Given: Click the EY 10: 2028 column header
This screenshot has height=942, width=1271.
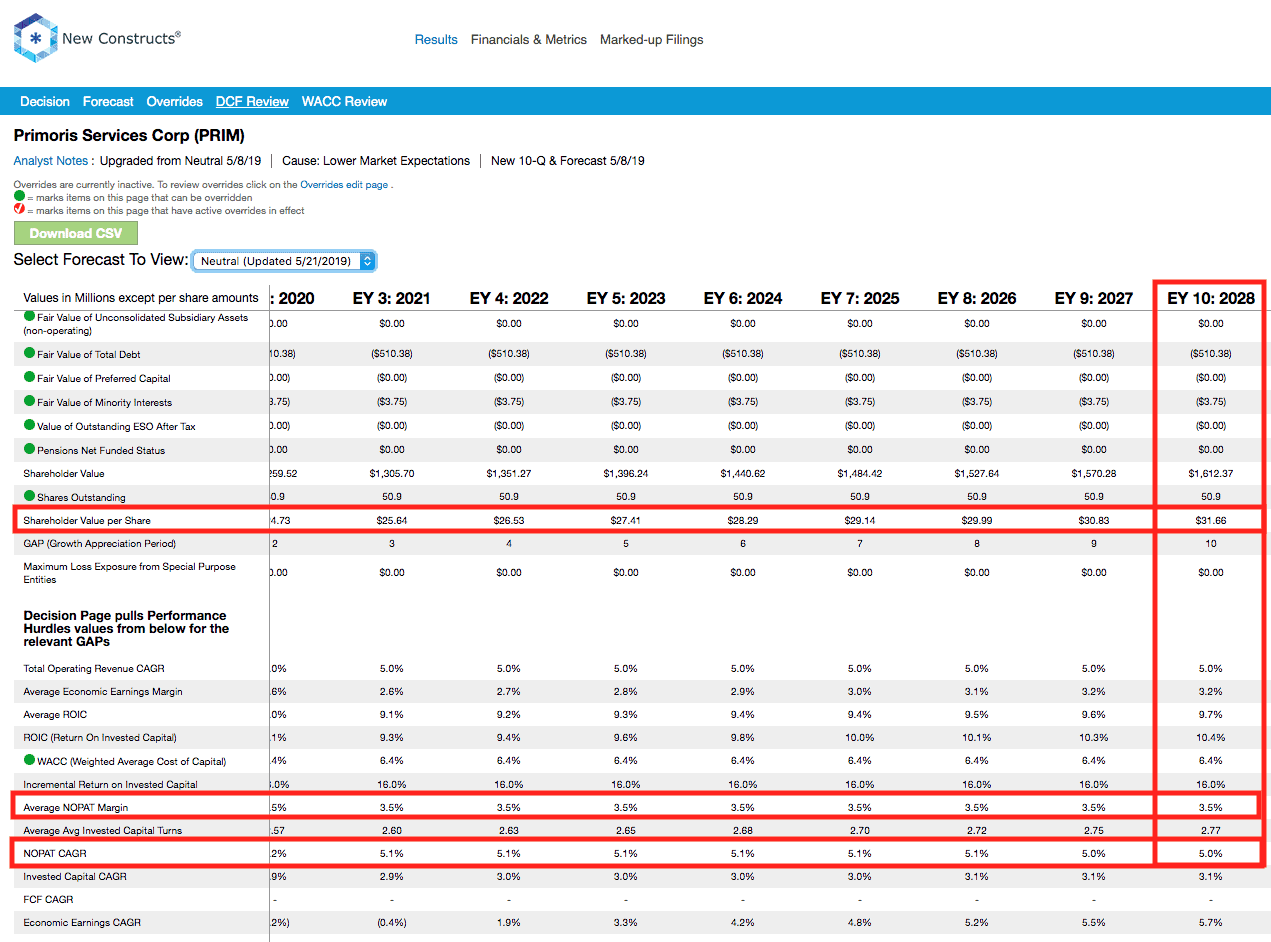Looking at the screenshot, I should pyautogui.click(x=1211, y=298).
